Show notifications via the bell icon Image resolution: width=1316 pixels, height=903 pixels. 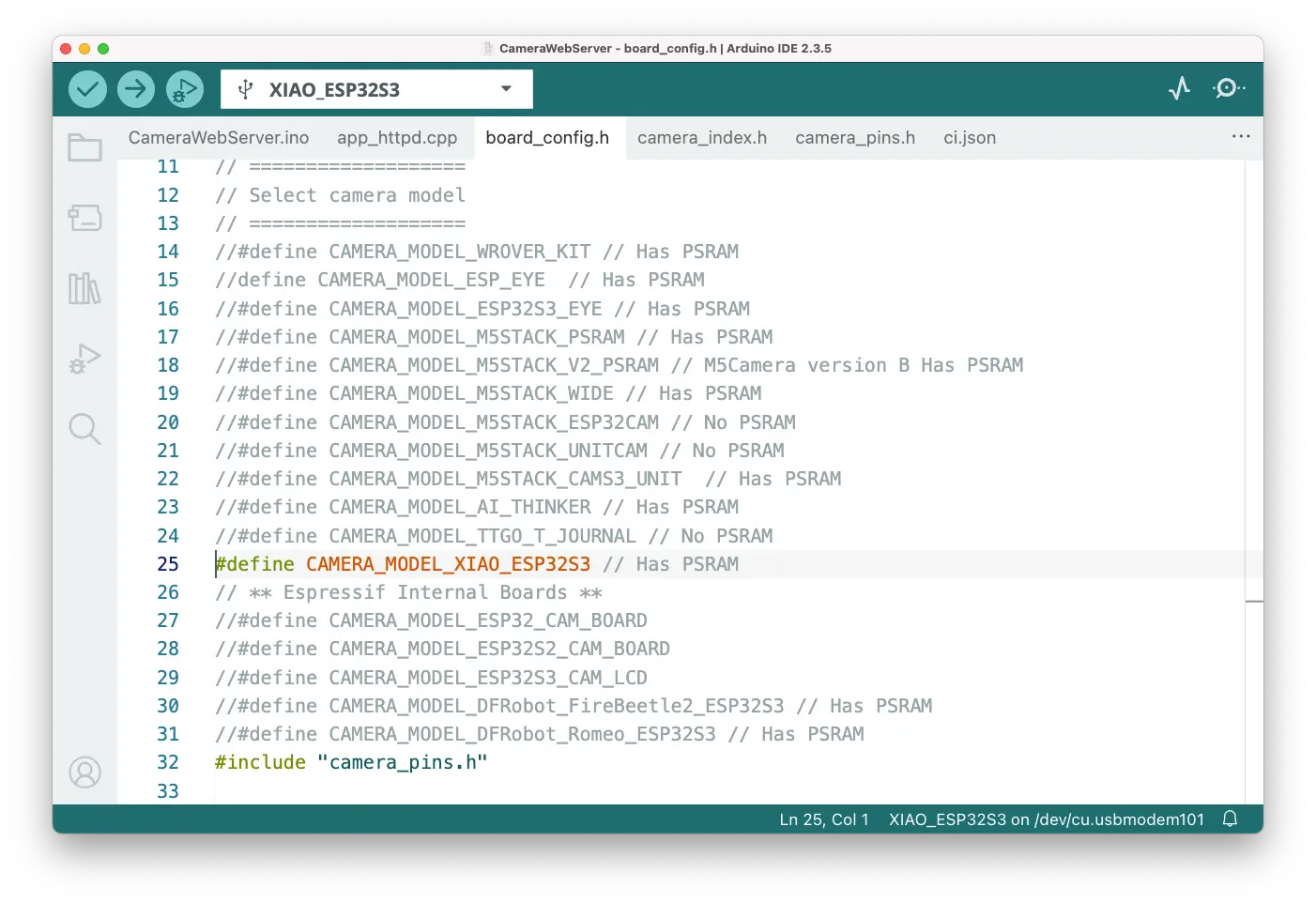click(x=1230, y=819)
